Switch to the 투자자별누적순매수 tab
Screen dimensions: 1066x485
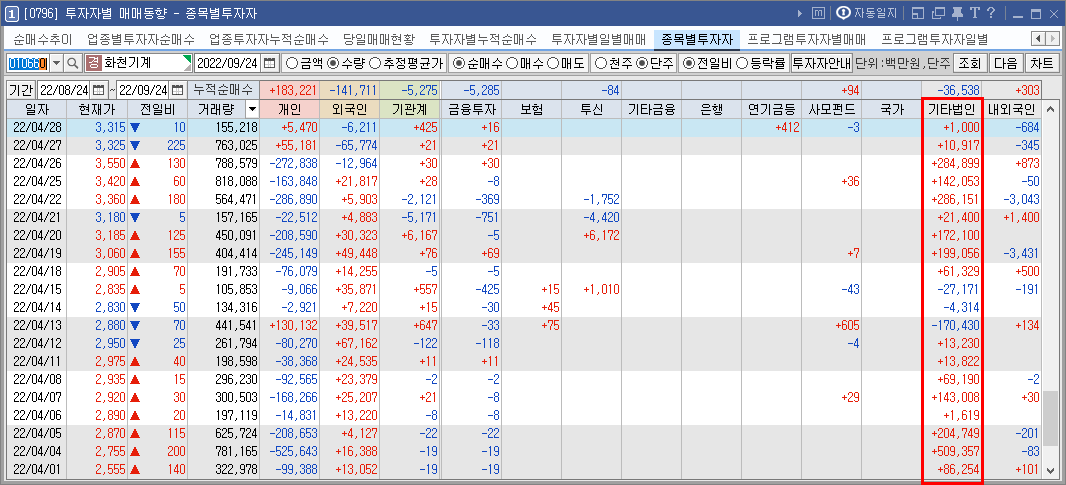pos(483,39)
